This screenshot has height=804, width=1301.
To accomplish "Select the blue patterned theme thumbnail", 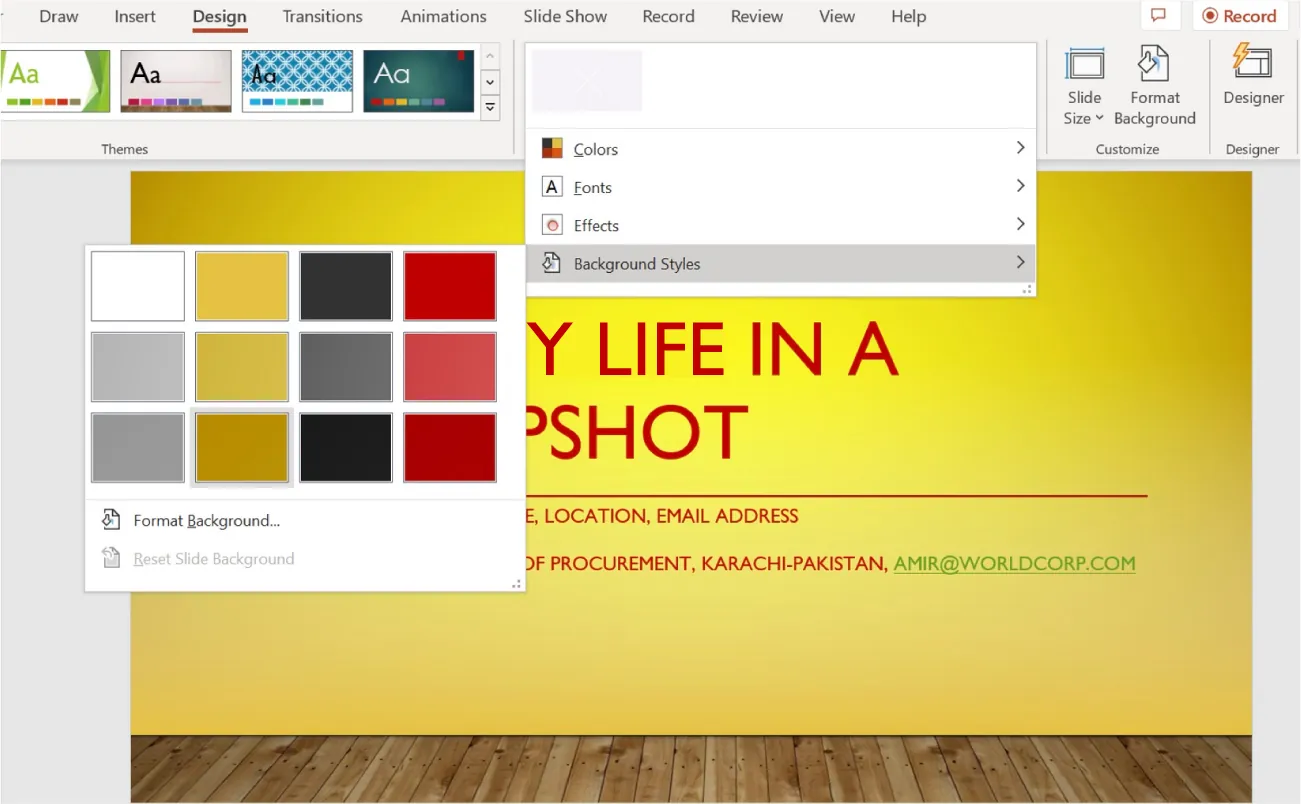I will point(296,80).
